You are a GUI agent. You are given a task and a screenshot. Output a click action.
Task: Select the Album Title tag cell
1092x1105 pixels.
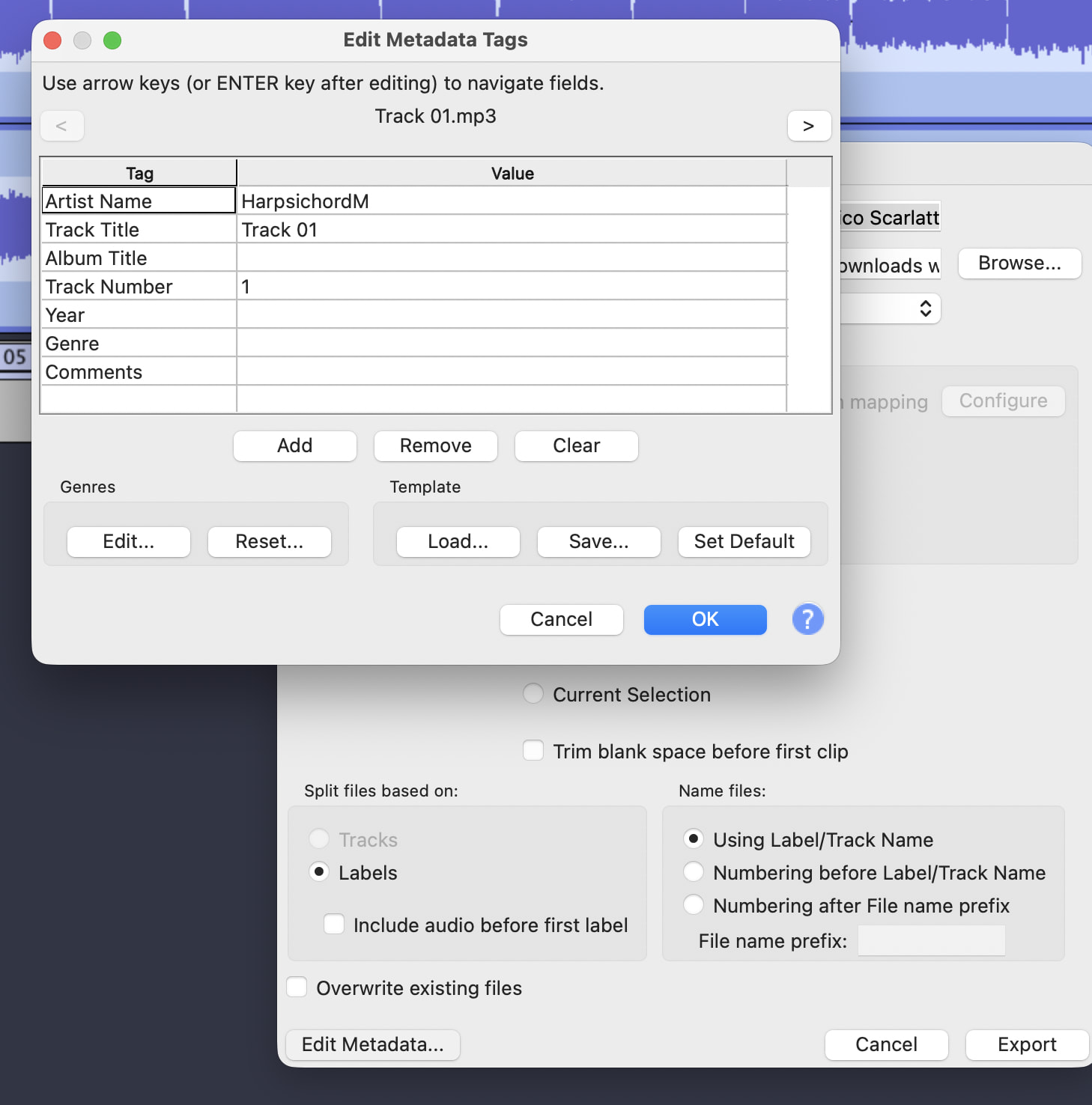139,258
